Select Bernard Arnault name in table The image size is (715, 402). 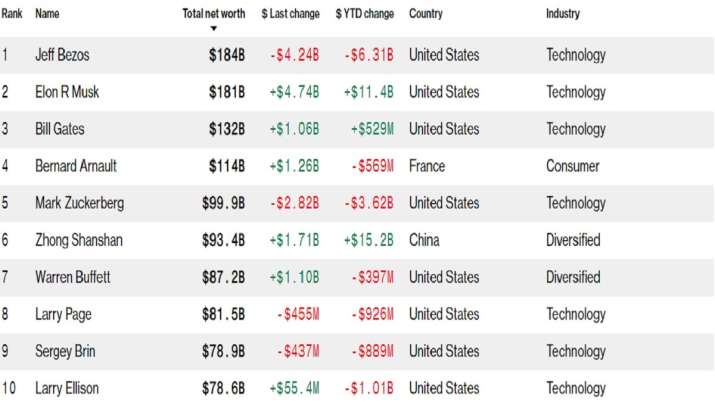pyautogui.click(x=76, y=166)
